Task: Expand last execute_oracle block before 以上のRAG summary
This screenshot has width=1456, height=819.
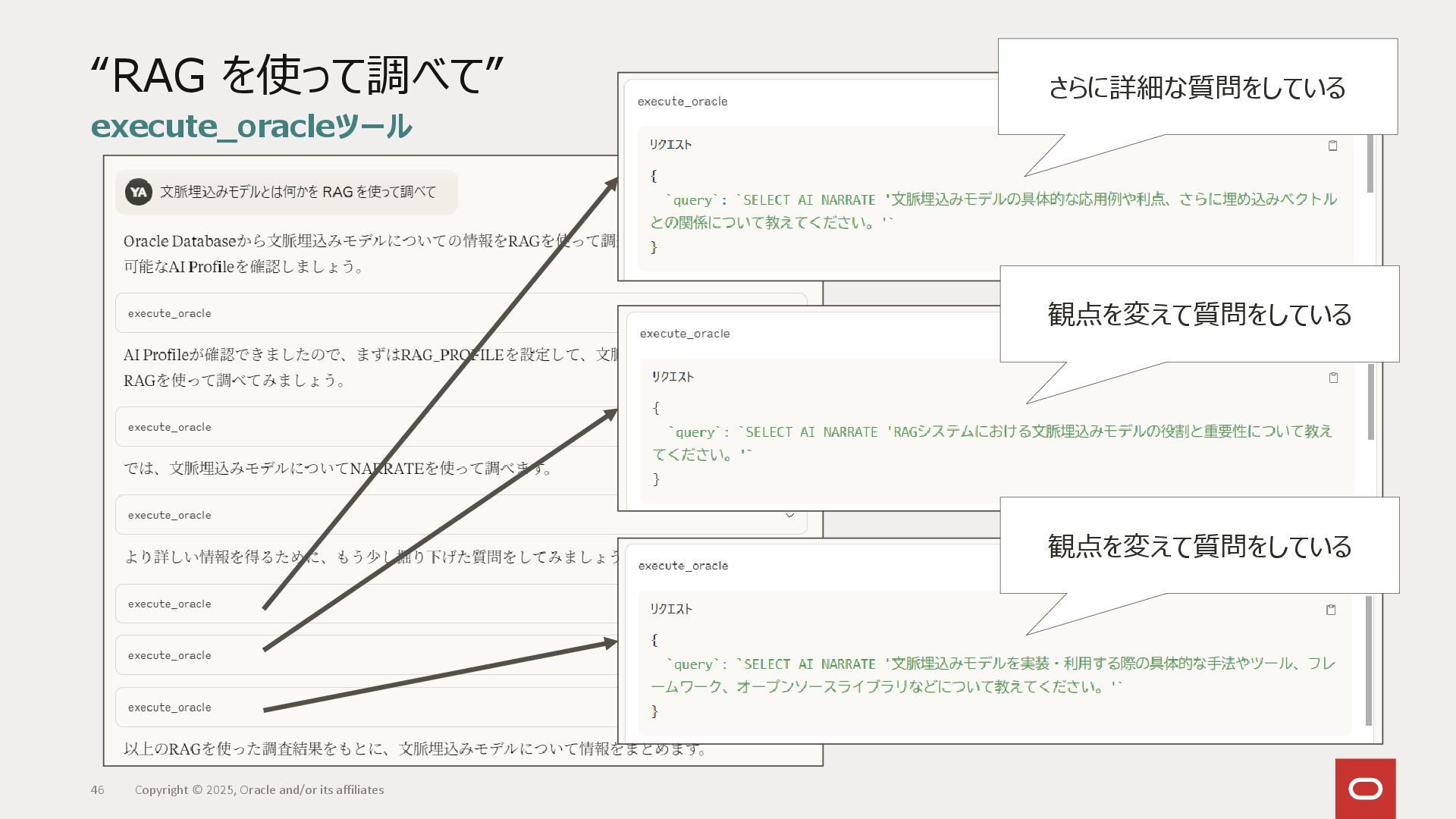Action: tap(170, 708)
